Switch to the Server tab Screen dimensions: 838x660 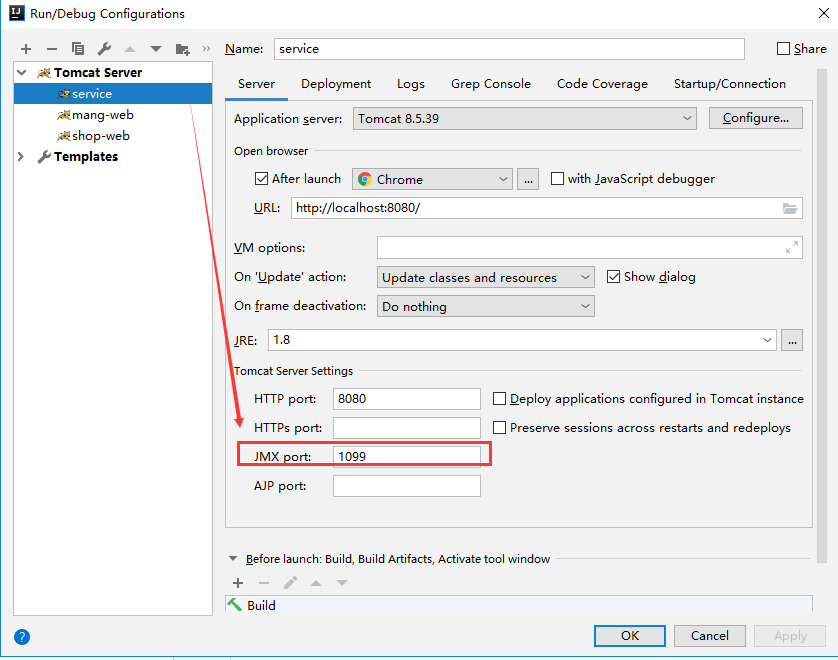(257, 84)
